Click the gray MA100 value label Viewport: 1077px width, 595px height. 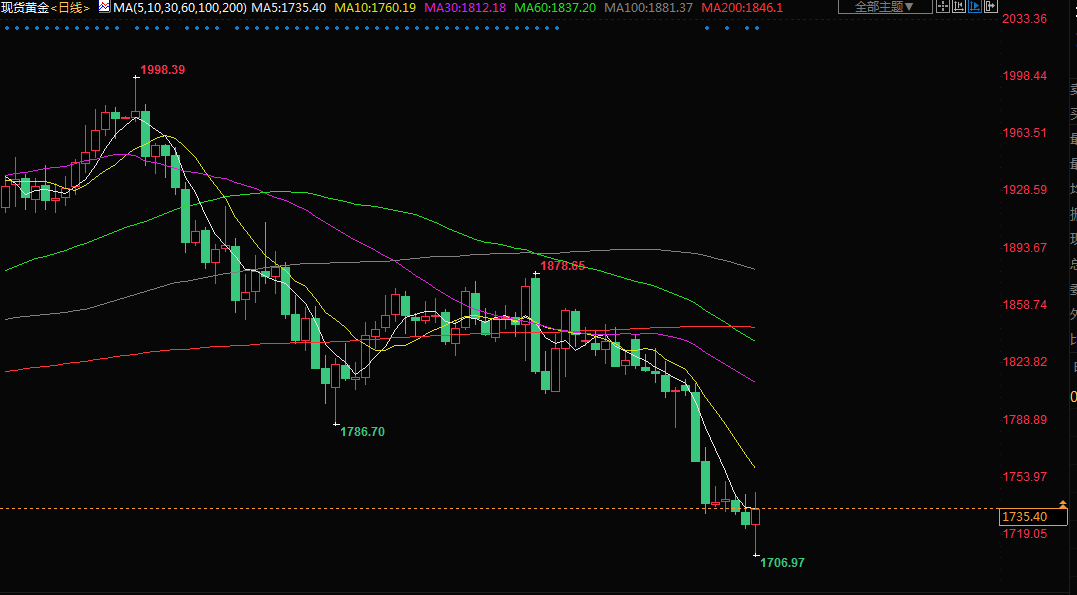click(649, 7)
